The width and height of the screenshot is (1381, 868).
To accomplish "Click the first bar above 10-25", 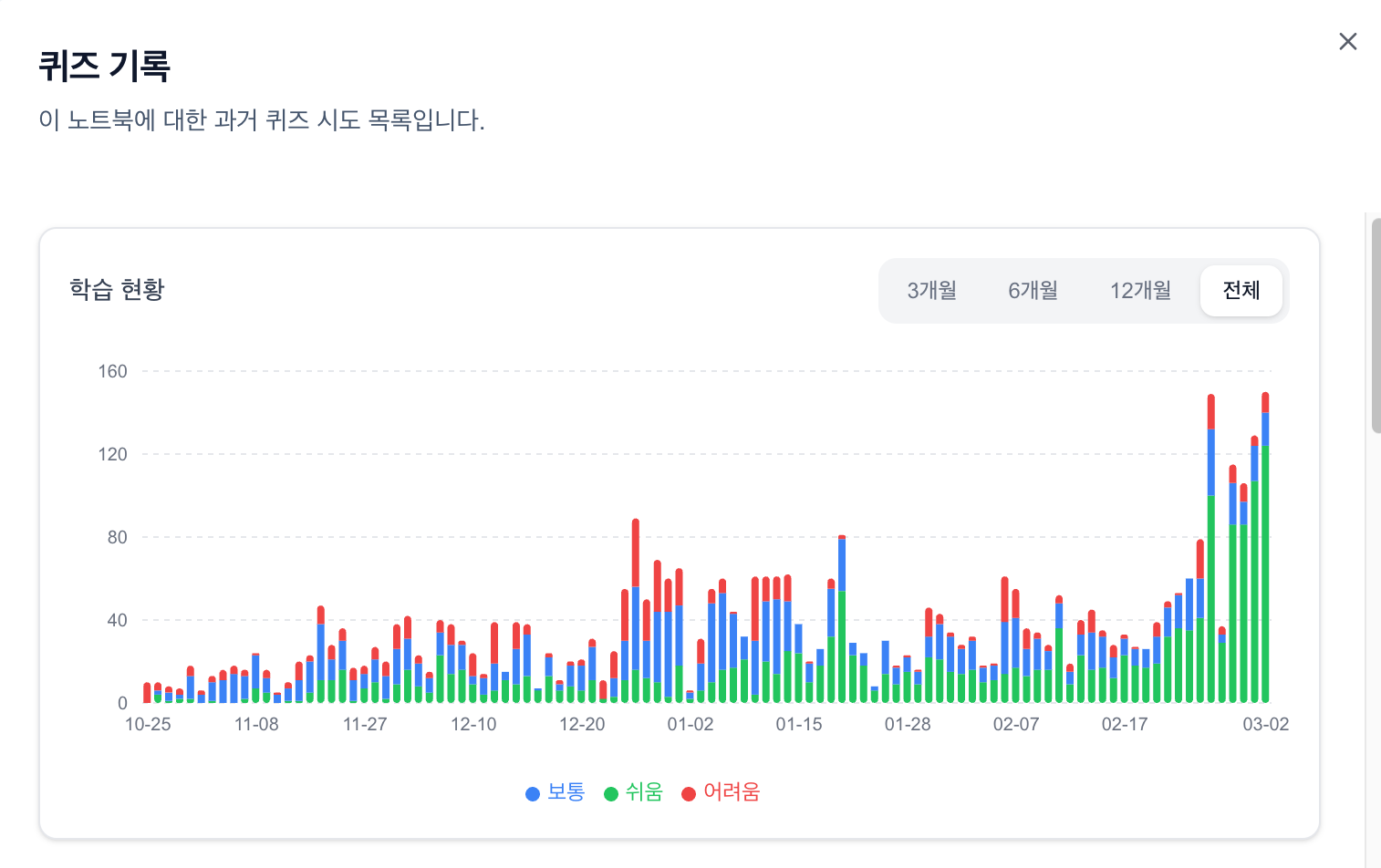I will point(145,691).
